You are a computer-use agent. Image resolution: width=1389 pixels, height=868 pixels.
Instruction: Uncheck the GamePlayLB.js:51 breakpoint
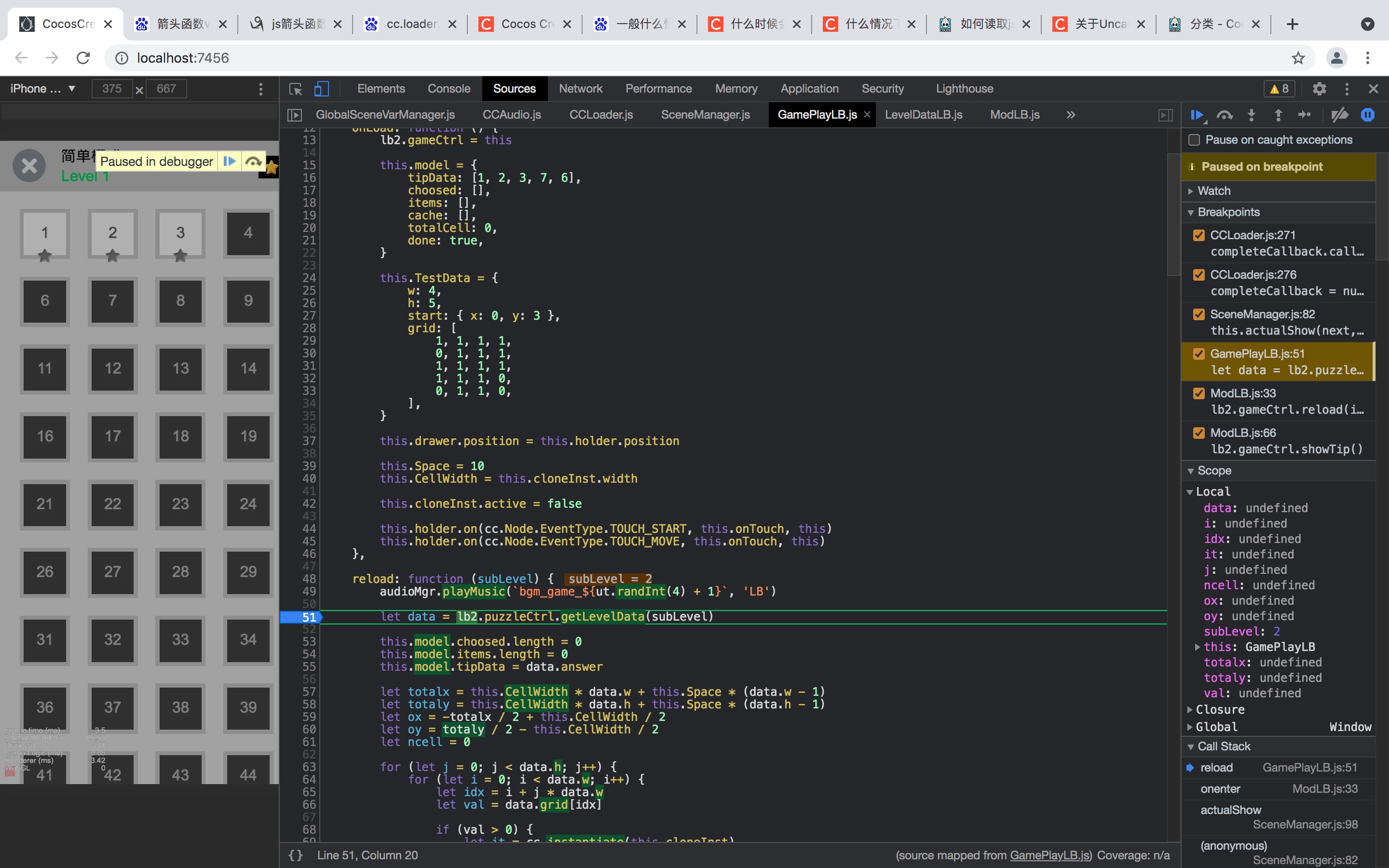point(1198,353)
